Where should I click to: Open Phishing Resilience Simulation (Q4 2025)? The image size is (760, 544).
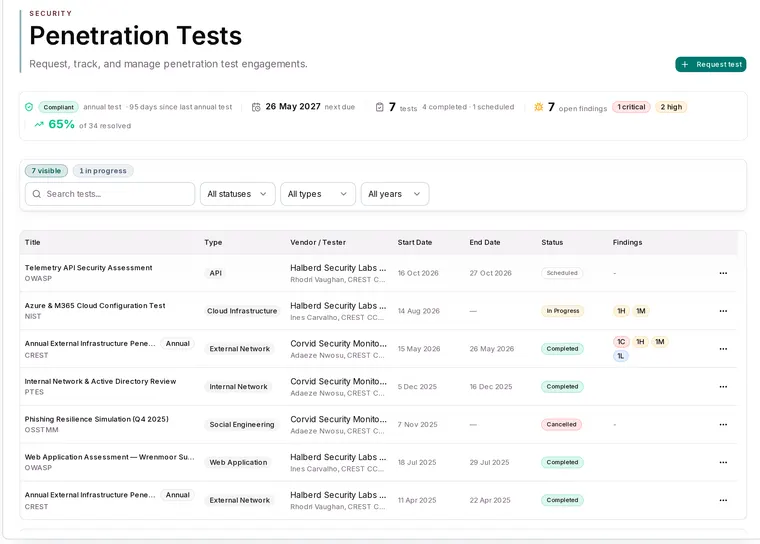pyautogui.click(x=96, y=419)
